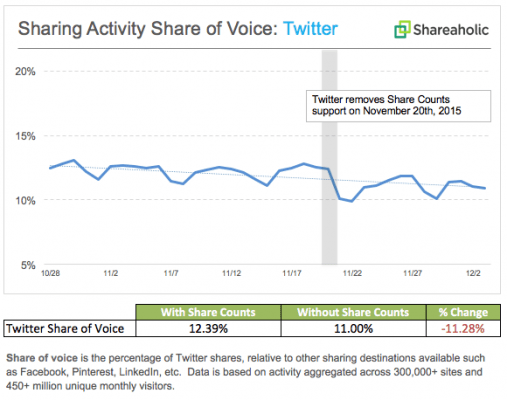Click the gray November 20th highlight bar
507x400 pixels.
[329, 157]
